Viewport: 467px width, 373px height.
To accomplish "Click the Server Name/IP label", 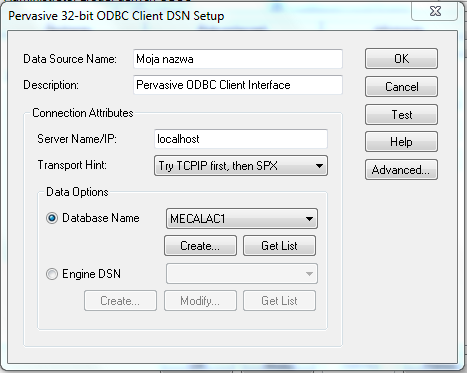I will 77,139.
